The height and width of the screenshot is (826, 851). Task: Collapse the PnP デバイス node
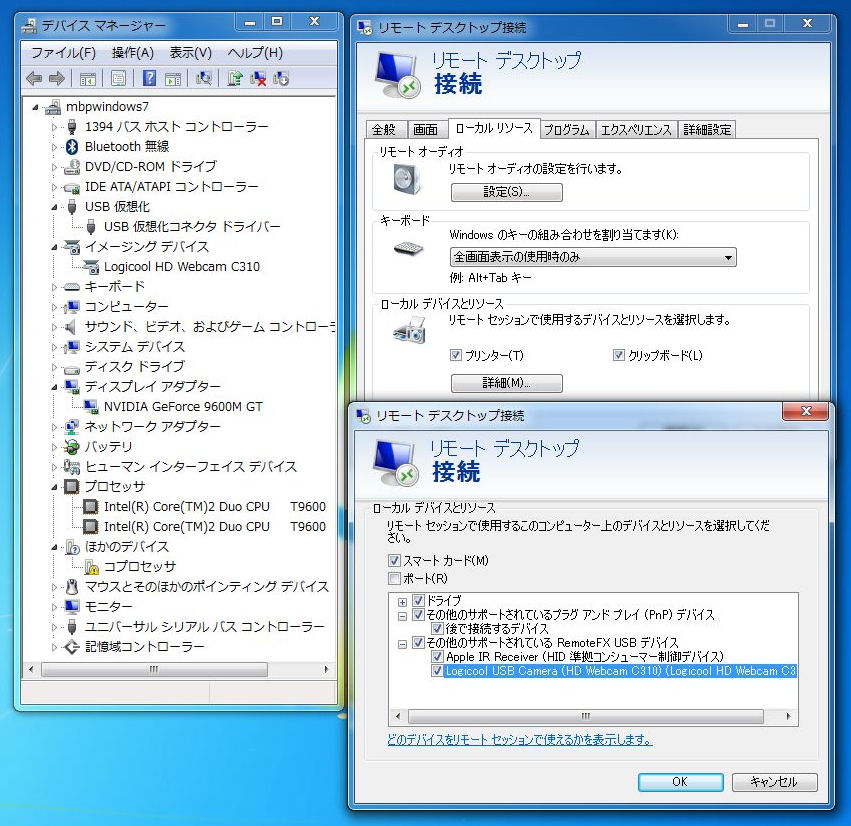[402, 617]
